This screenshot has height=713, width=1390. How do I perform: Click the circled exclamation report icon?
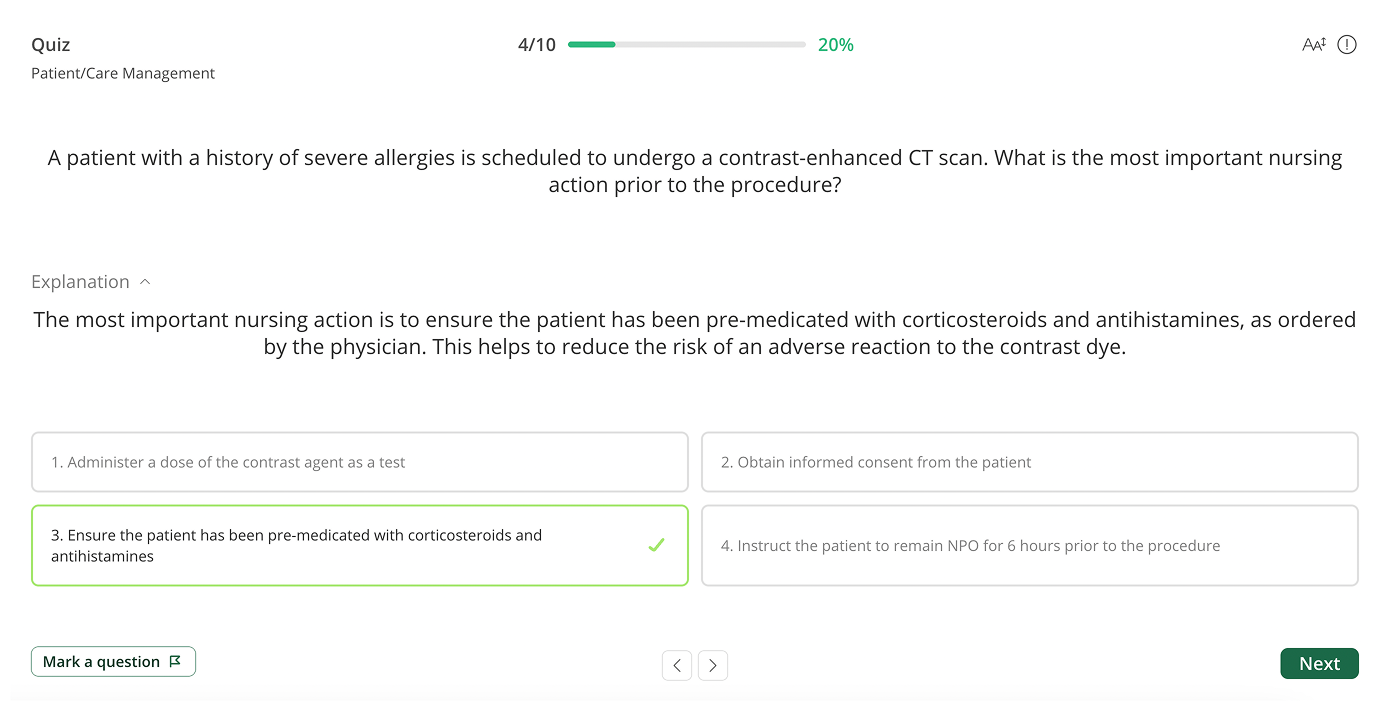(1347, 45)
